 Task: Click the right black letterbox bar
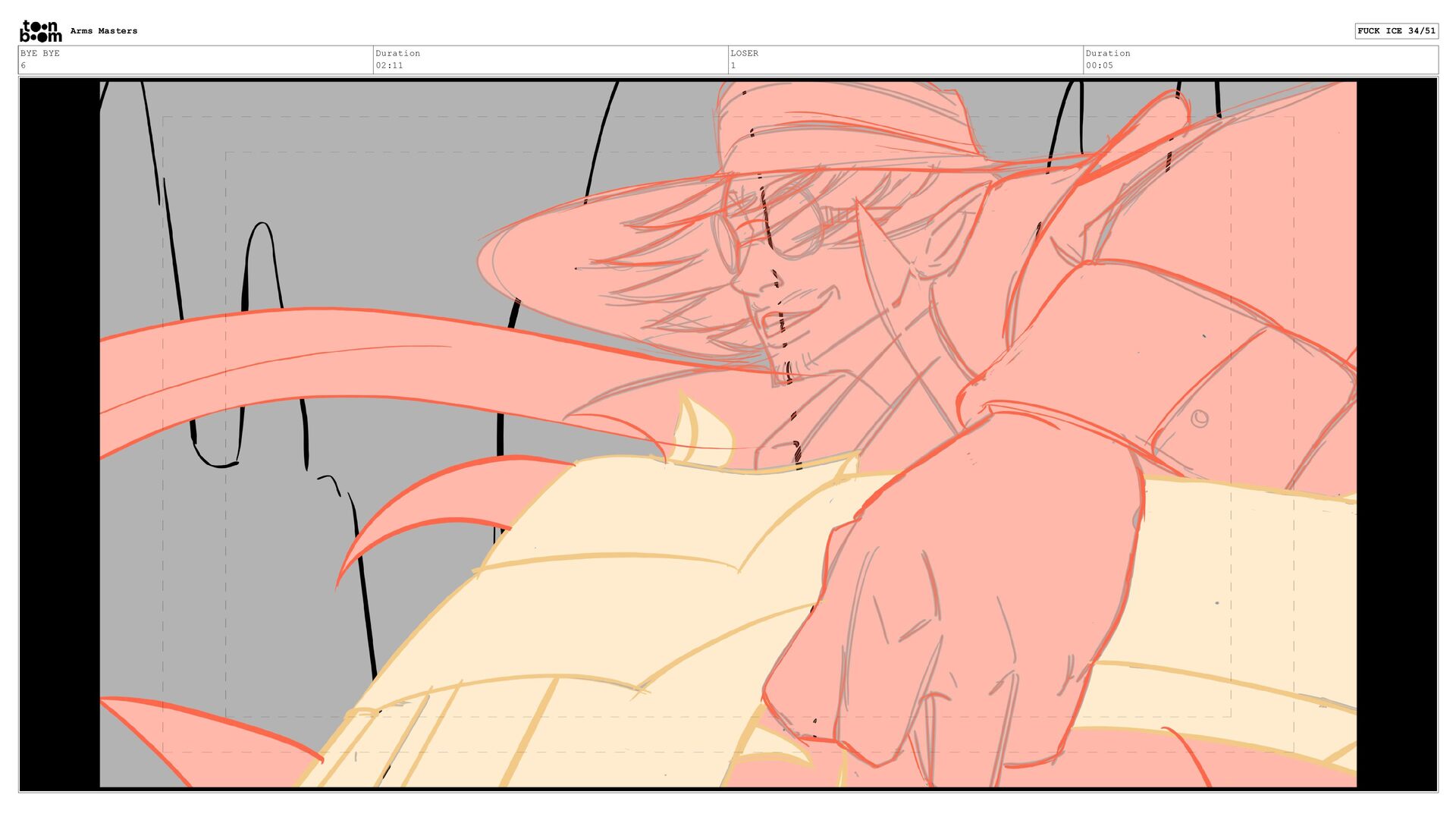tap(1396, 434)
